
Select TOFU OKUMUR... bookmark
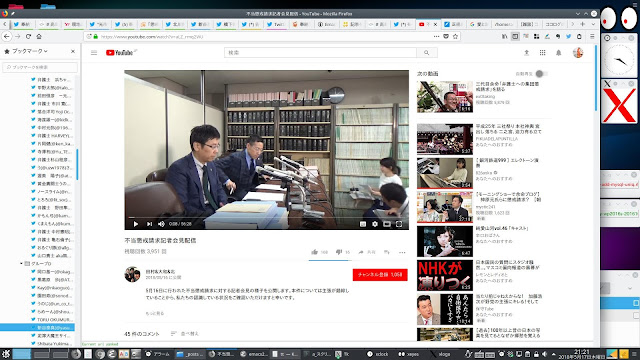55,320
